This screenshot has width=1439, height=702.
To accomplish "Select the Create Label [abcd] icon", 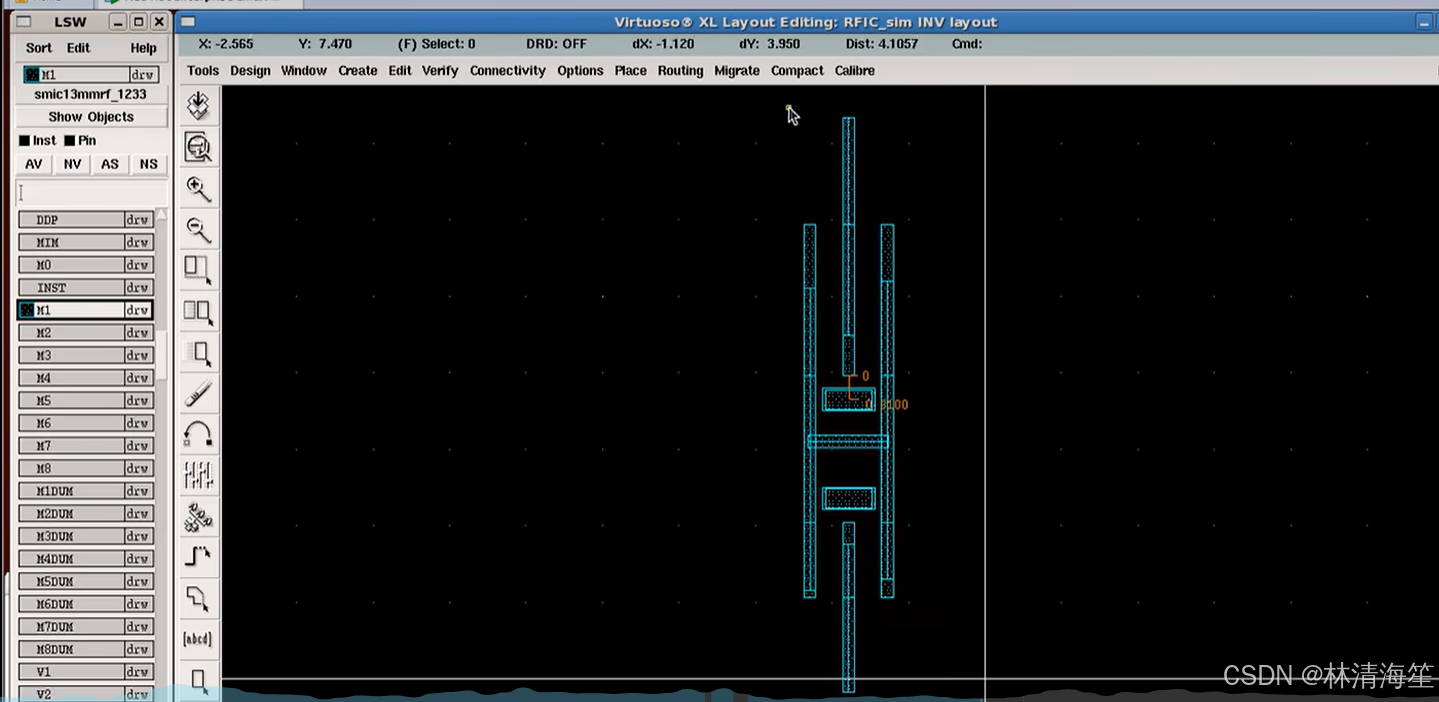I will [199, 639].
